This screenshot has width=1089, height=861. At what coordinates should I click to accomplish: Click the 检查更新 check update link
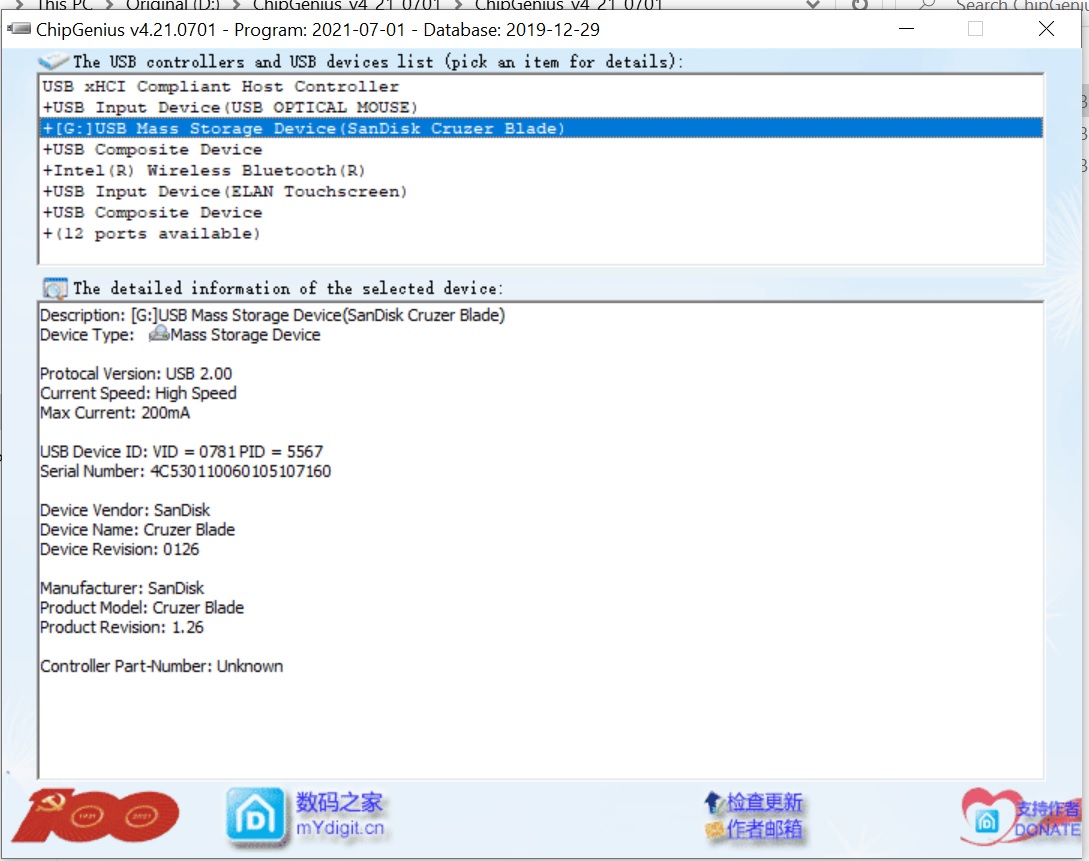pyautogui.click(x=765, y=803)
